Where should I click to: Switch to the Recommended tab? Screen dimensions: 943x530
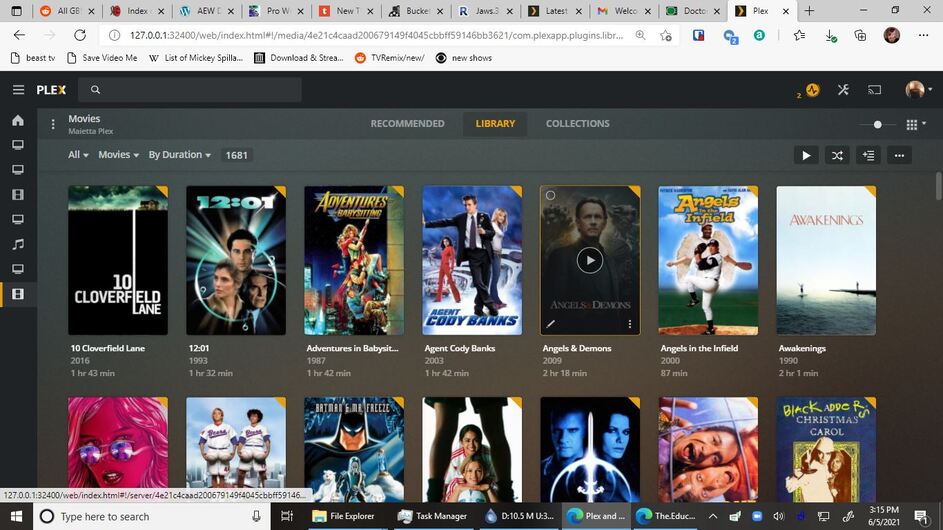[407, 123]
